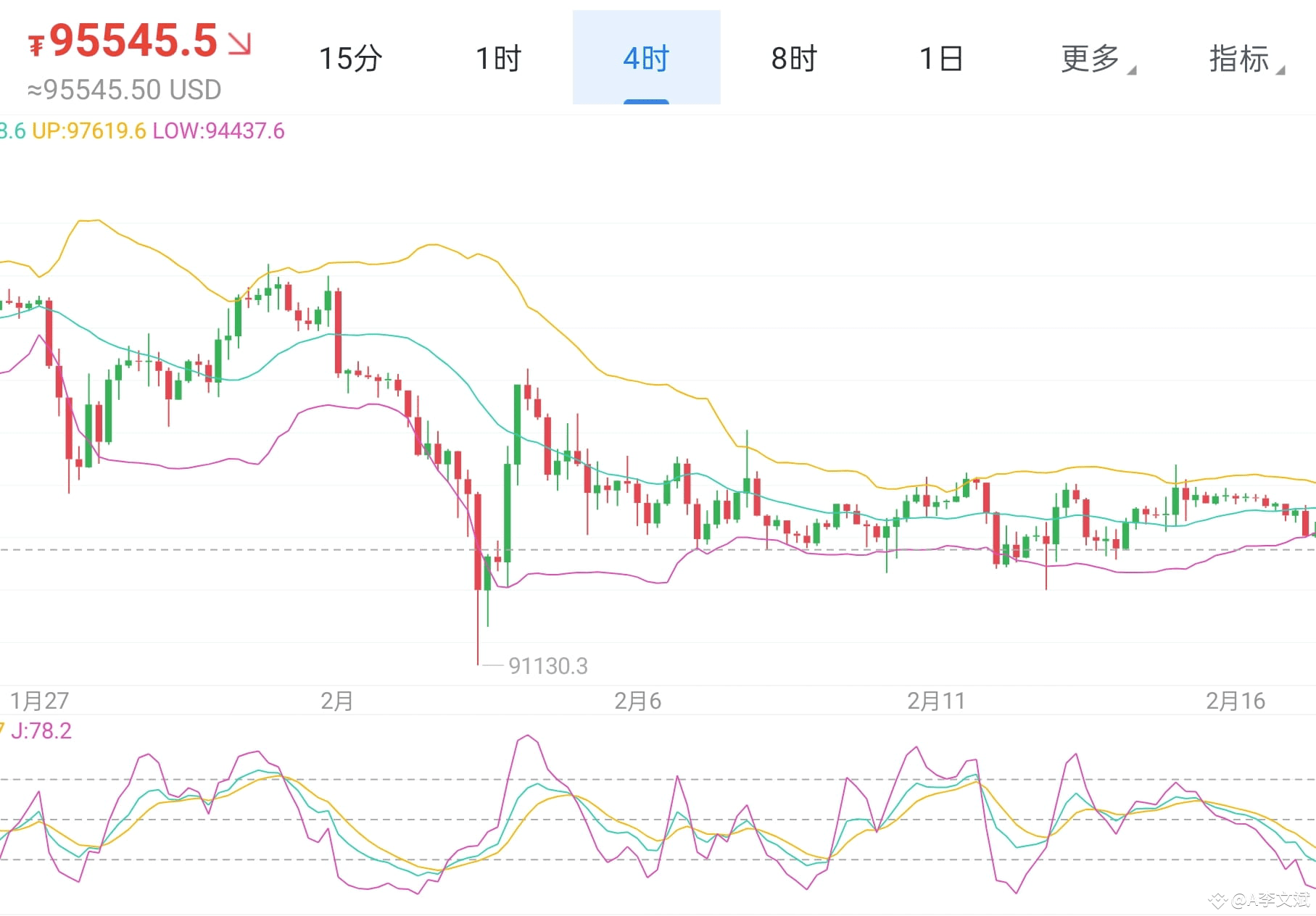Image resolution: width=1316 pixels, height=916 pixels.
Task: Open the 指标 indicators dropdown
Action: (1246, 59)
